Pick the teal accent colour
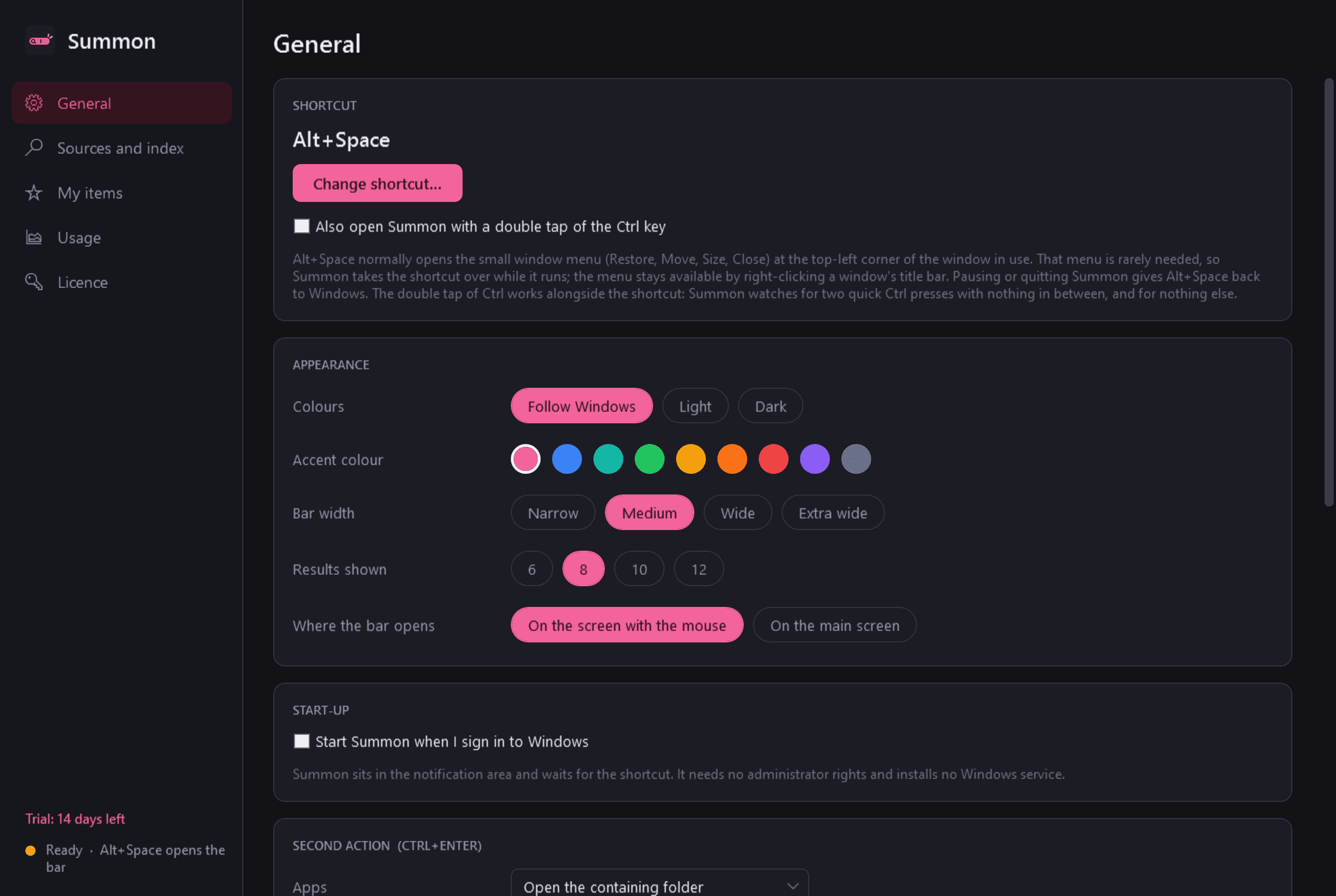The image size is (1336, 896). click(x=608, y=459)
